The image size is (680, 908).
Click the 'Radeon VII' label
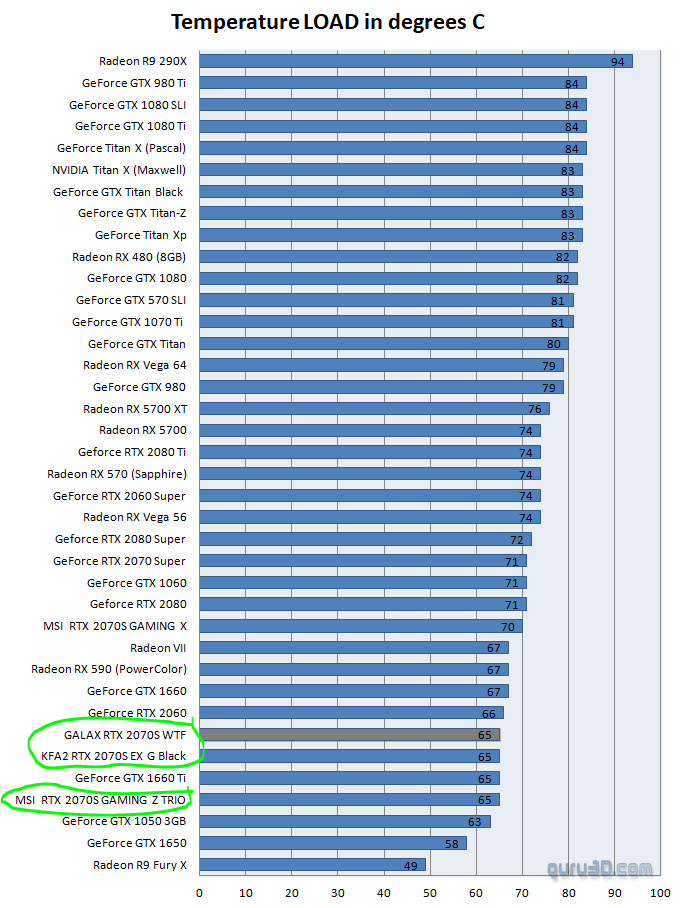[158, 648]
